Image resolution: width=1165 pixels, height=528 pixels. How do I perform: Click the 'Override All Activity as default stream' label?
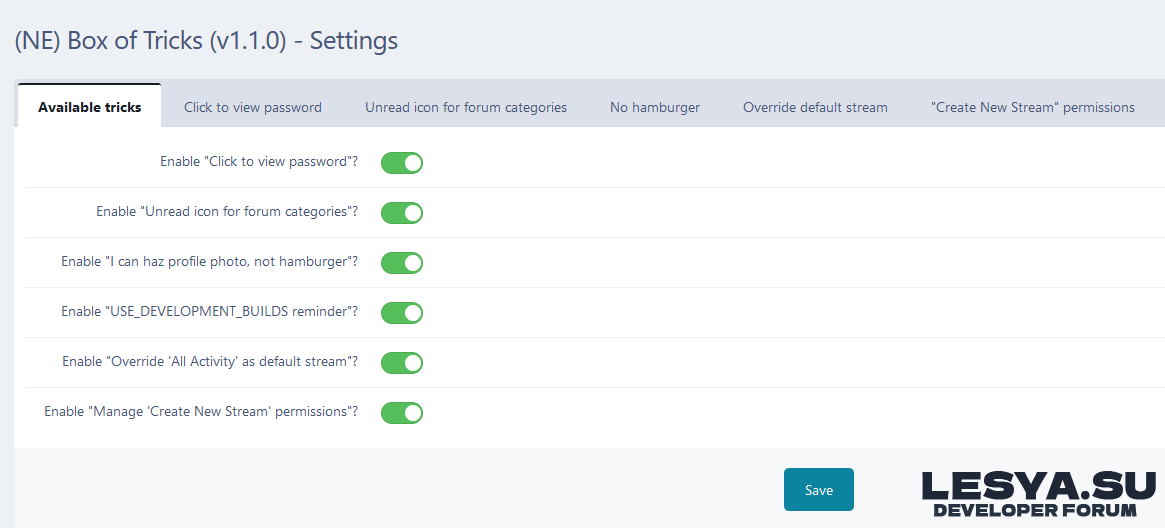point(210,362)
